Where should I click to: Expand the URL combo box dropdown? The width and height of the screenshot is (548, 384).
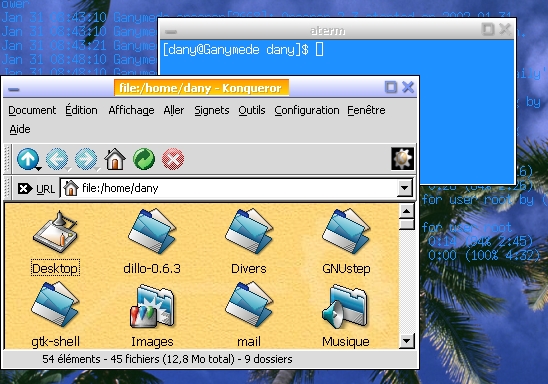tap(404, 188)
